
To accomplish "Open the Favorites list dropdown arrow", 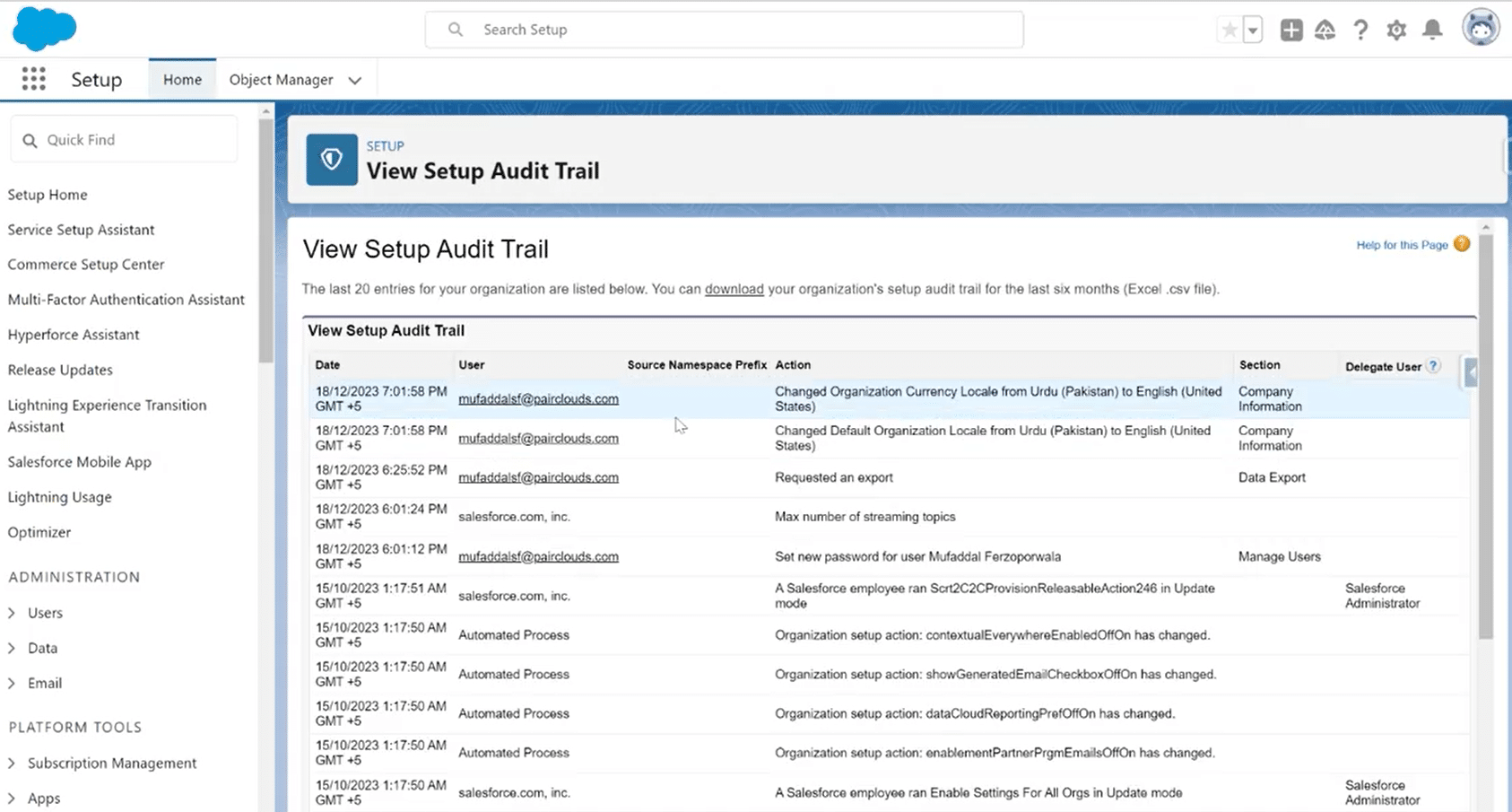I will pos(1253,30).
